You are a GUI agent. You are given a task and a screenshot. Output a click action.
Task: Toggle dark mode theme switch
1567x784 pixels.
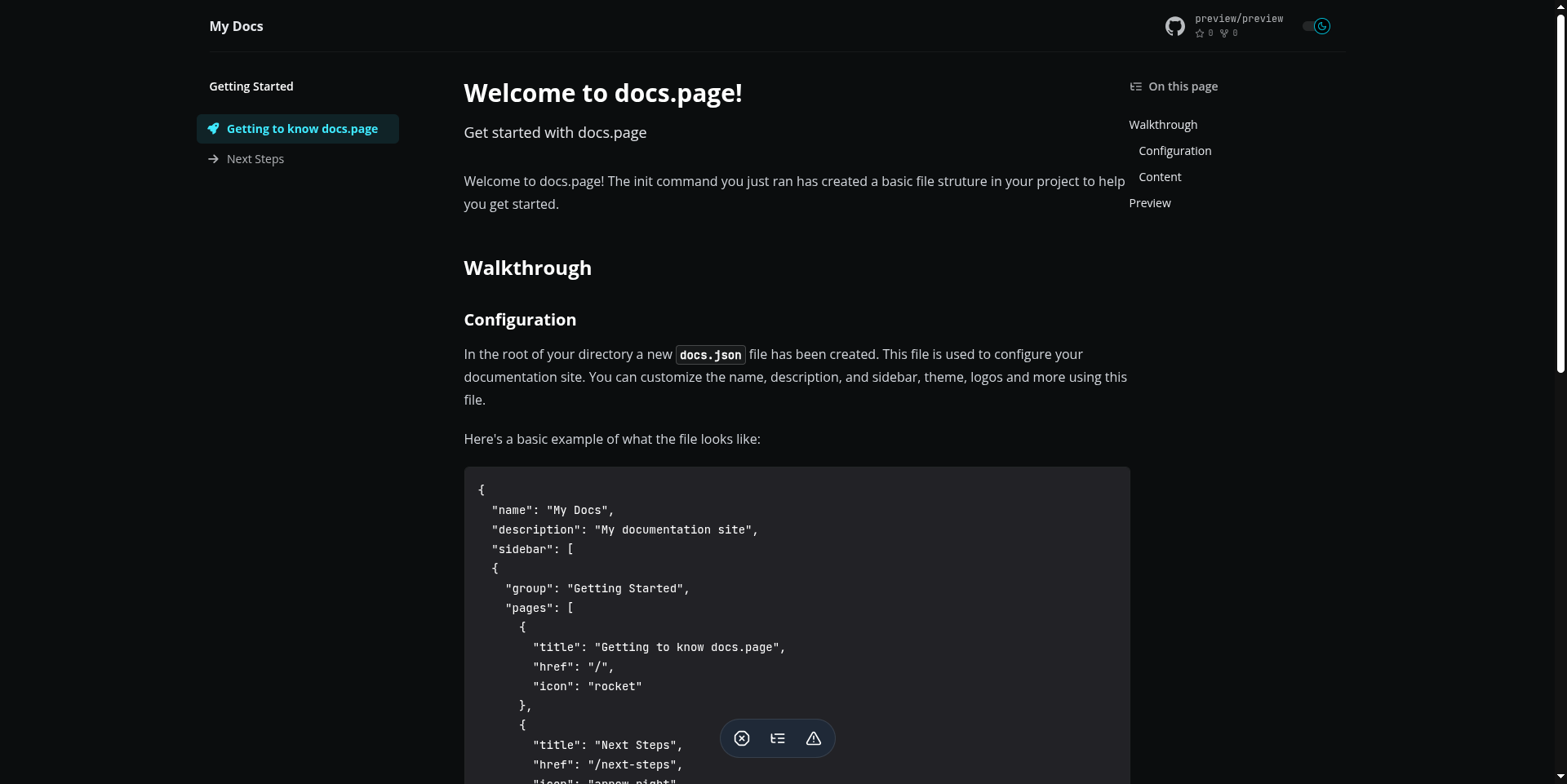click(1316, 26)
